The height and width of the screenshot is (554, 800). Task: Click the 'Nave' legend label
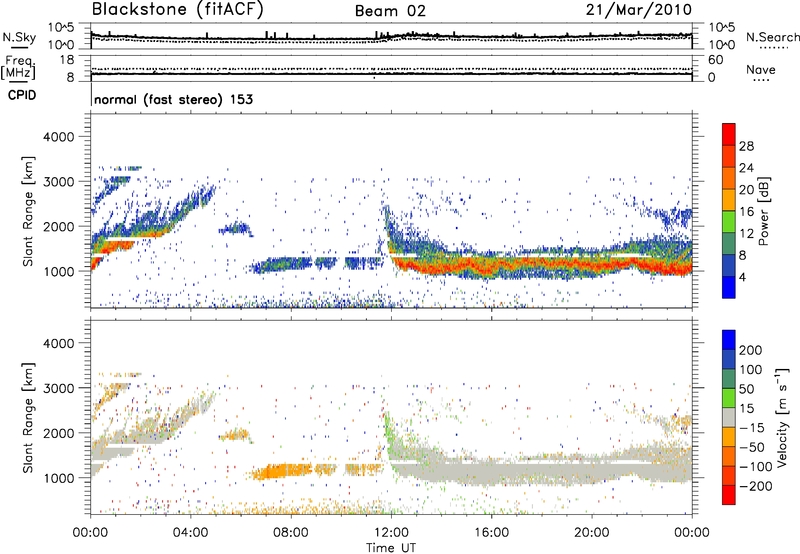pyautogui.click(x=761, y=69)
